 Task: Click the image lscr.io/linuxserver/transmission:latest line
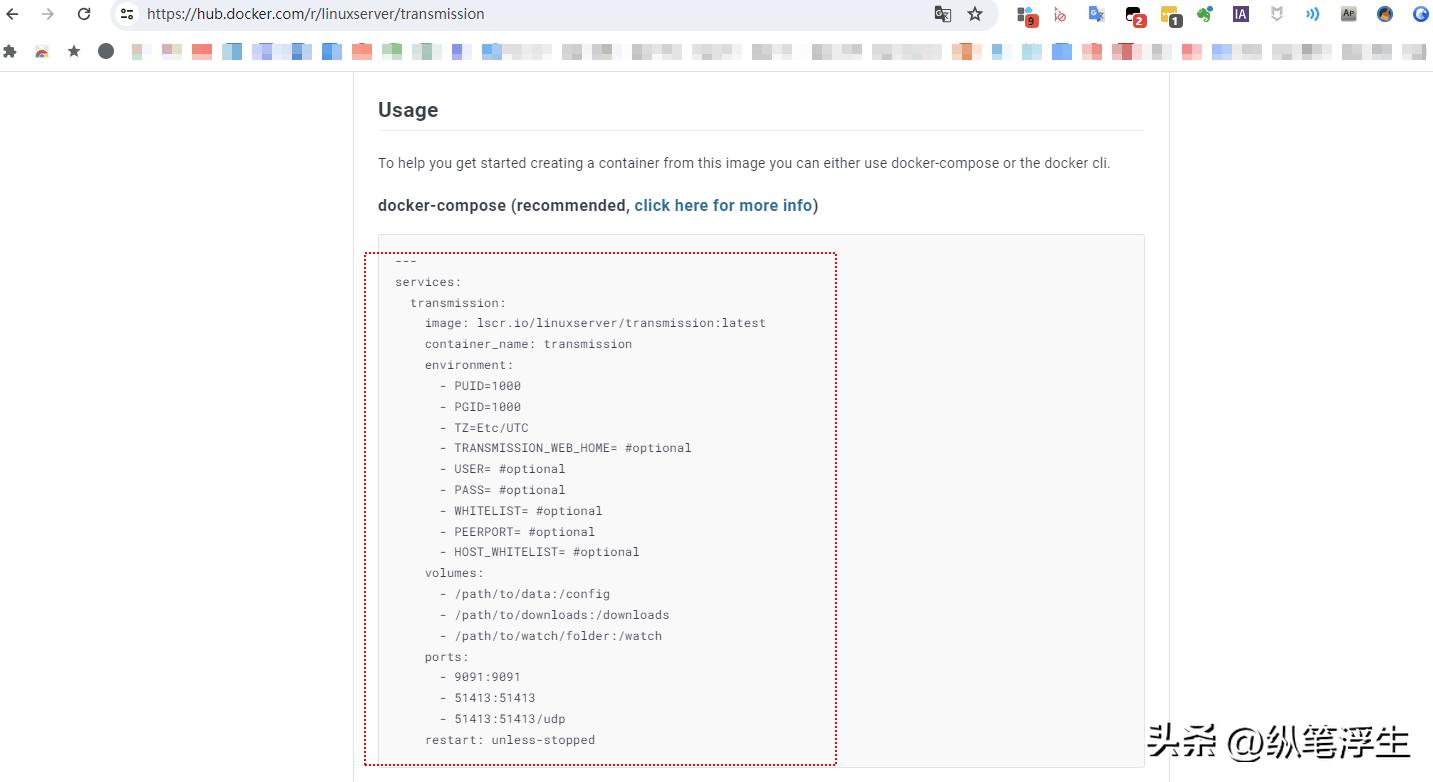coord(595,323)
